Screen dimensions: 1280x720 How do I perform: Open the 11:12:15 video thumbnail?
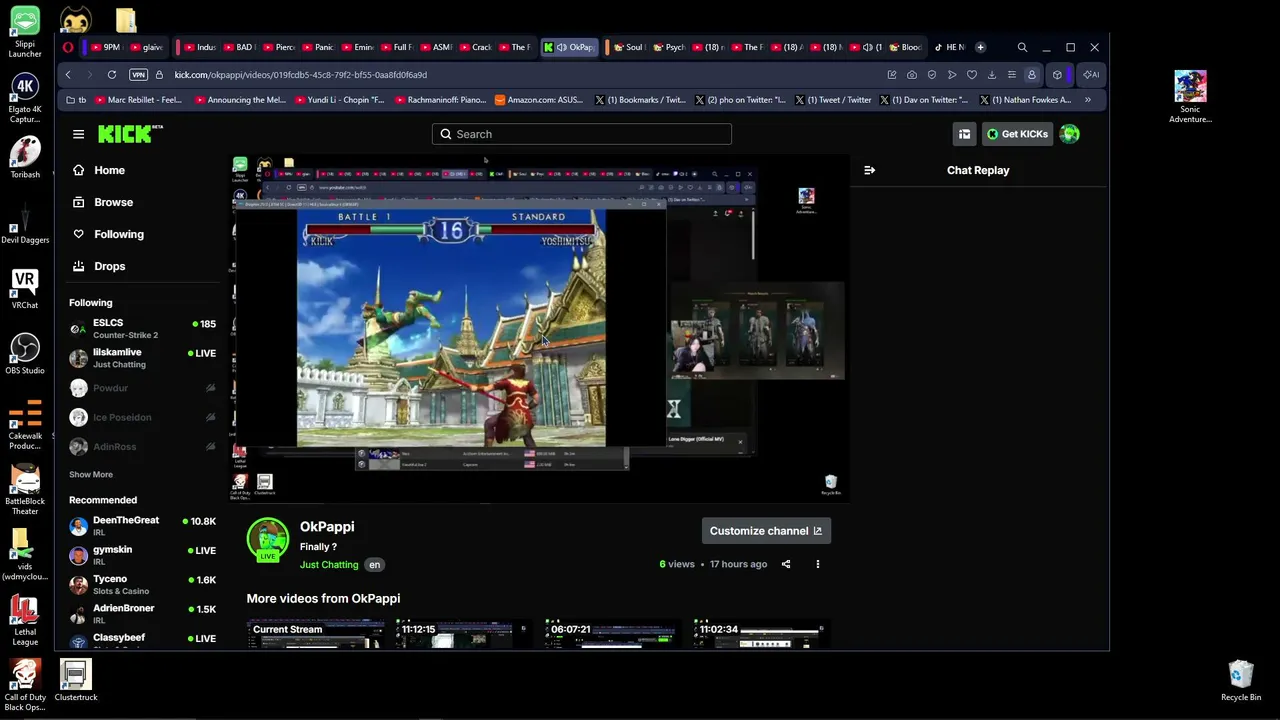(464, 634)
